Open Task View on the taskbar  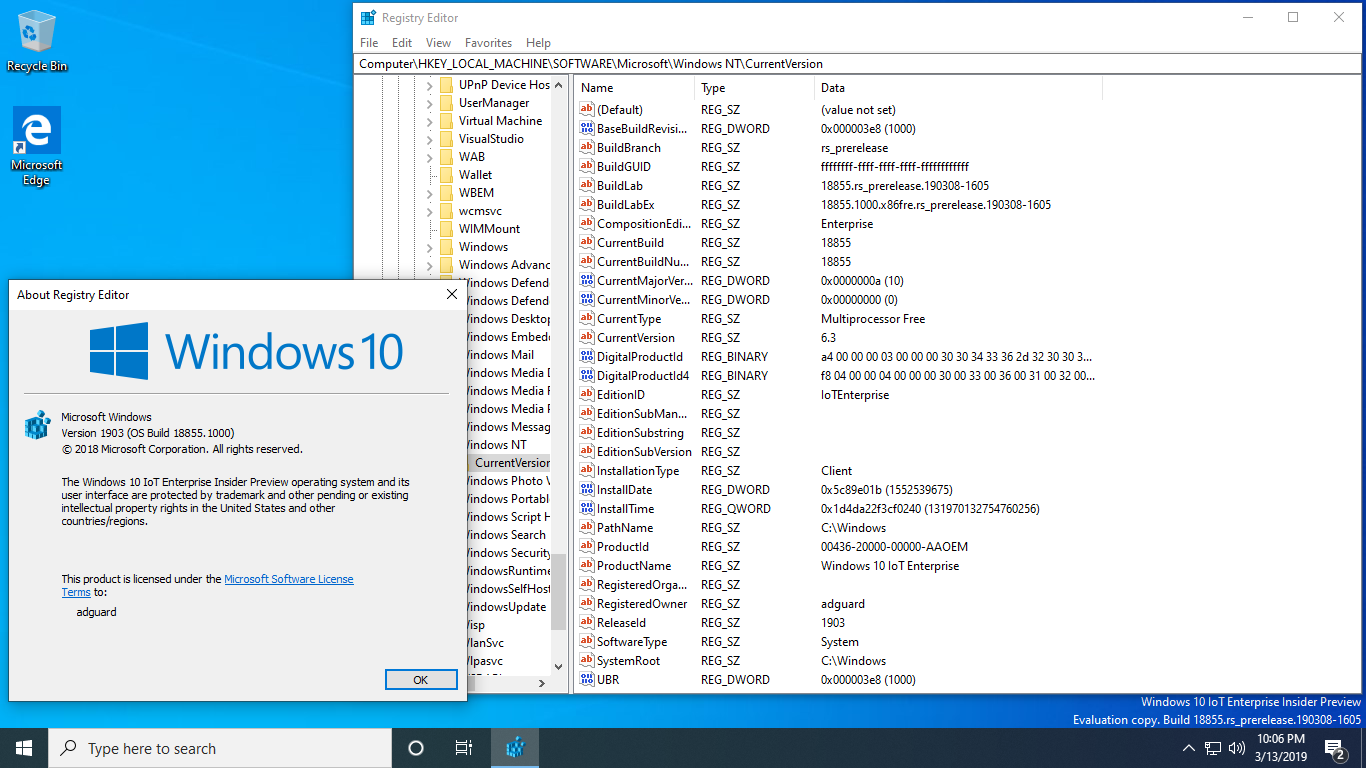pos(464,748)
